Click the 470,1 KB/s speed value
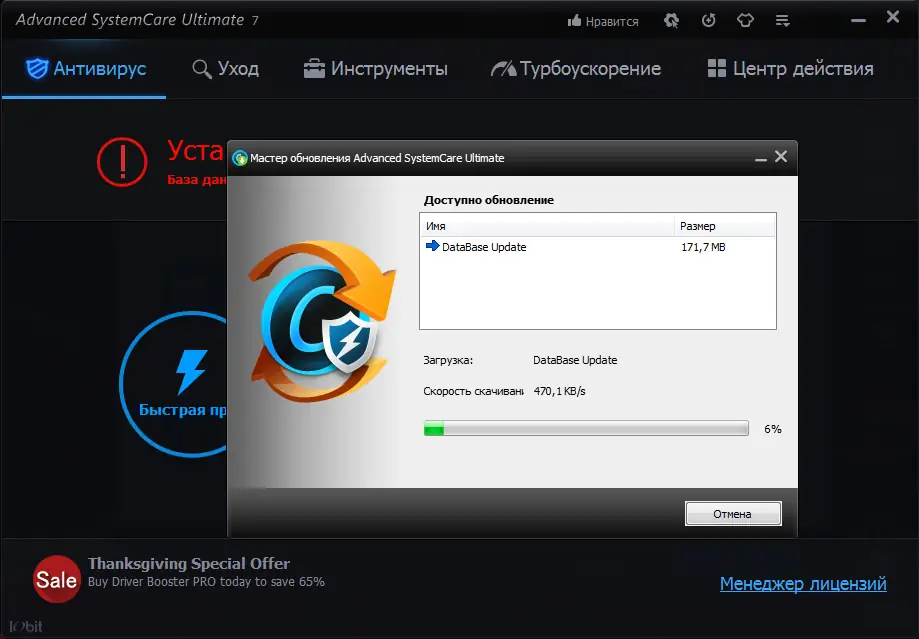Viewport: 919px width, 639px height. click(559, 391)
